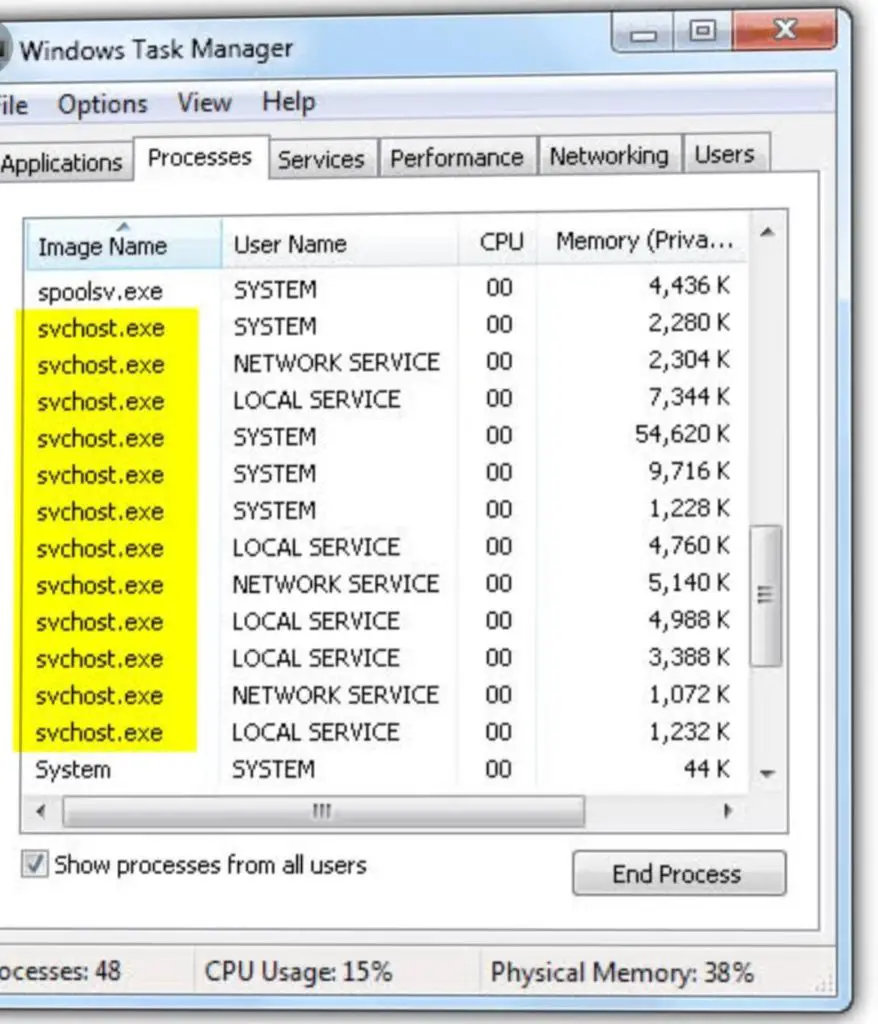The width and height of the screenshot is (878, 1024).
Task: Open the Help menu
Action: [x=289, y=102]
